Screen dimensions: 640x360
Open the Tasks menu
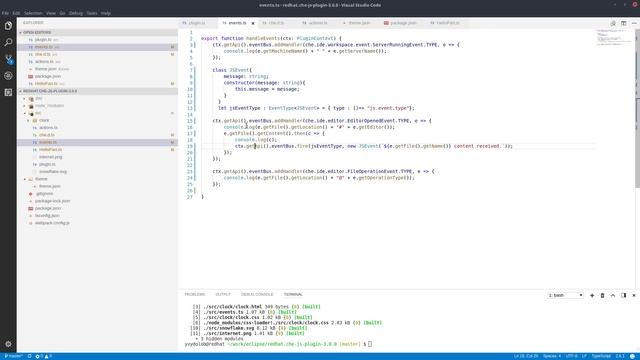(92, 13)
